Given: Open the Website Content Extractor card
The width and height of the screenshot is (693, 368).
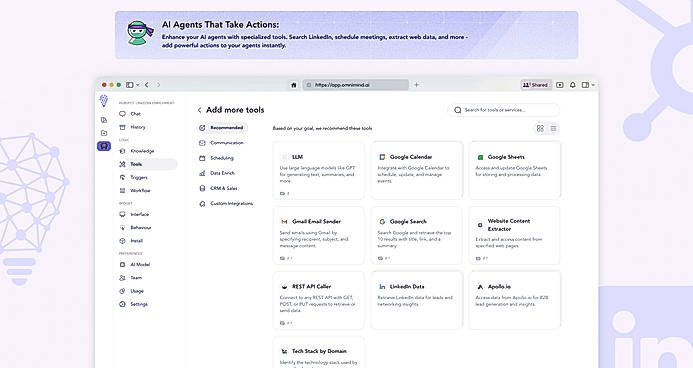Looking at the screenshot, I should tap(514, 235).
